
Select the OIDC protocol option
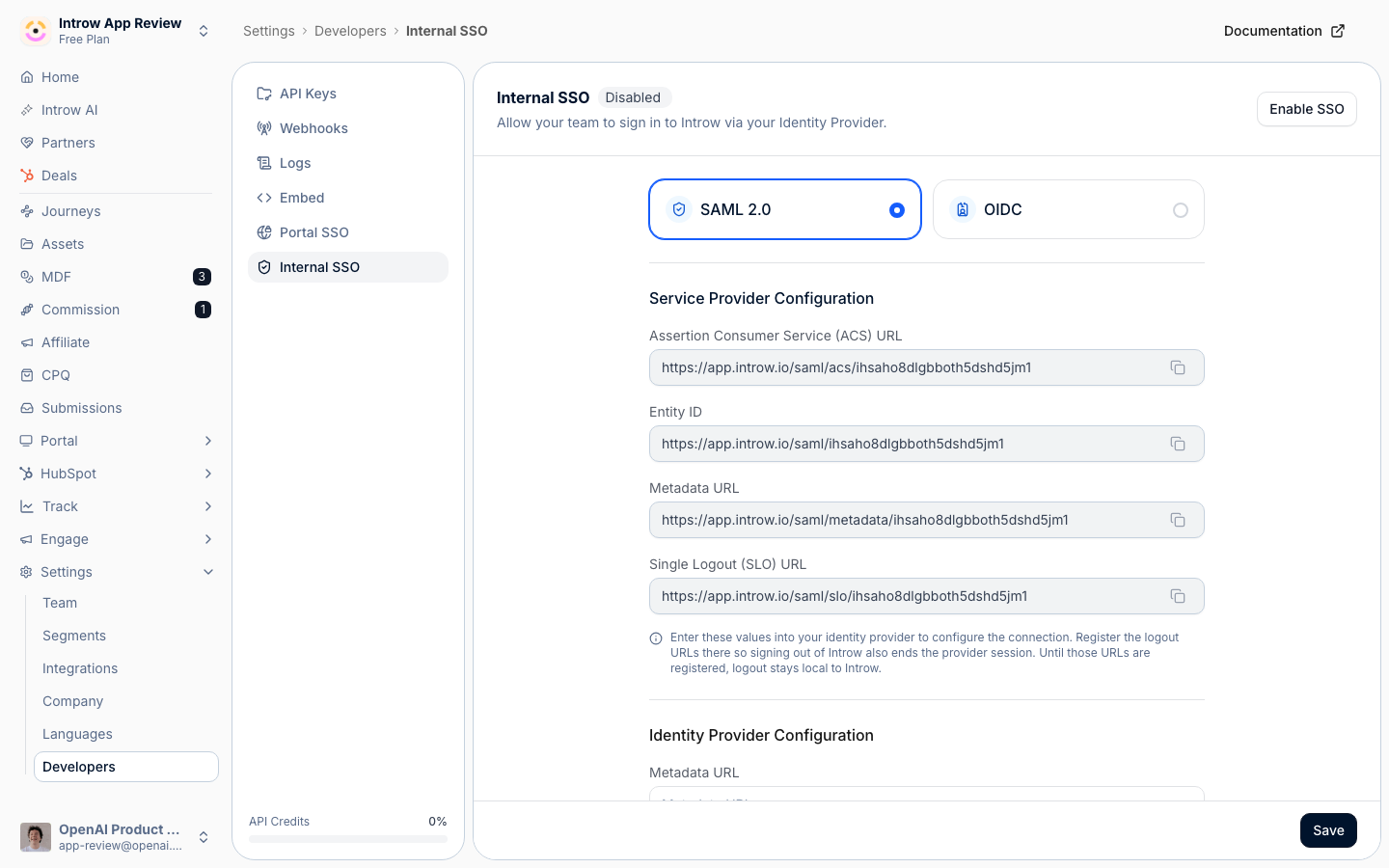tap(1069, 209)
